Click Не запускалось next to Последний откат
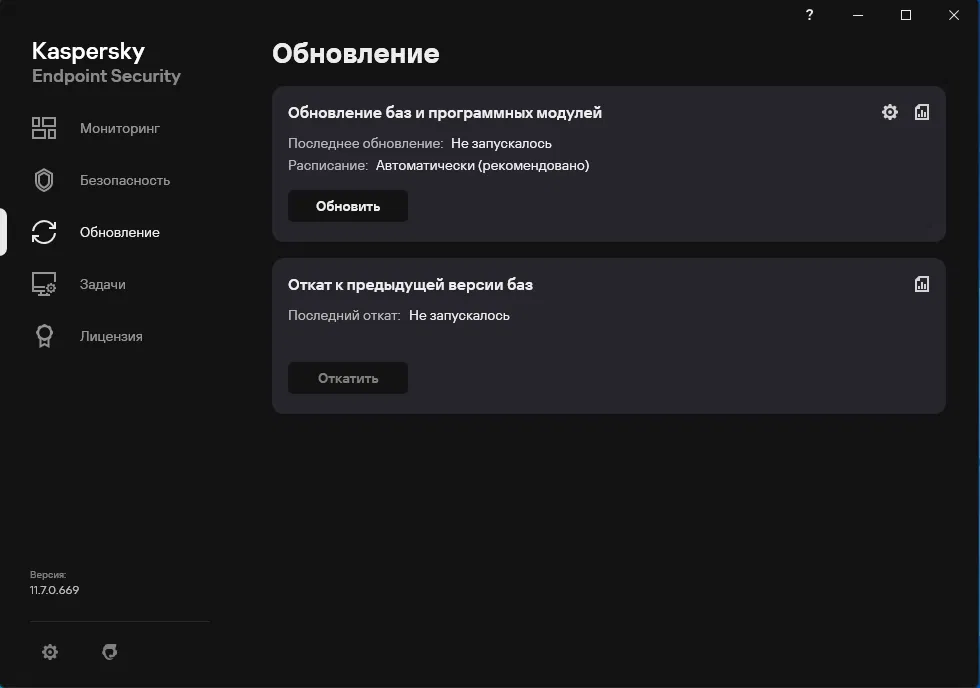The height and width of the screenshot is (688, 980). [x=459, y=315]
